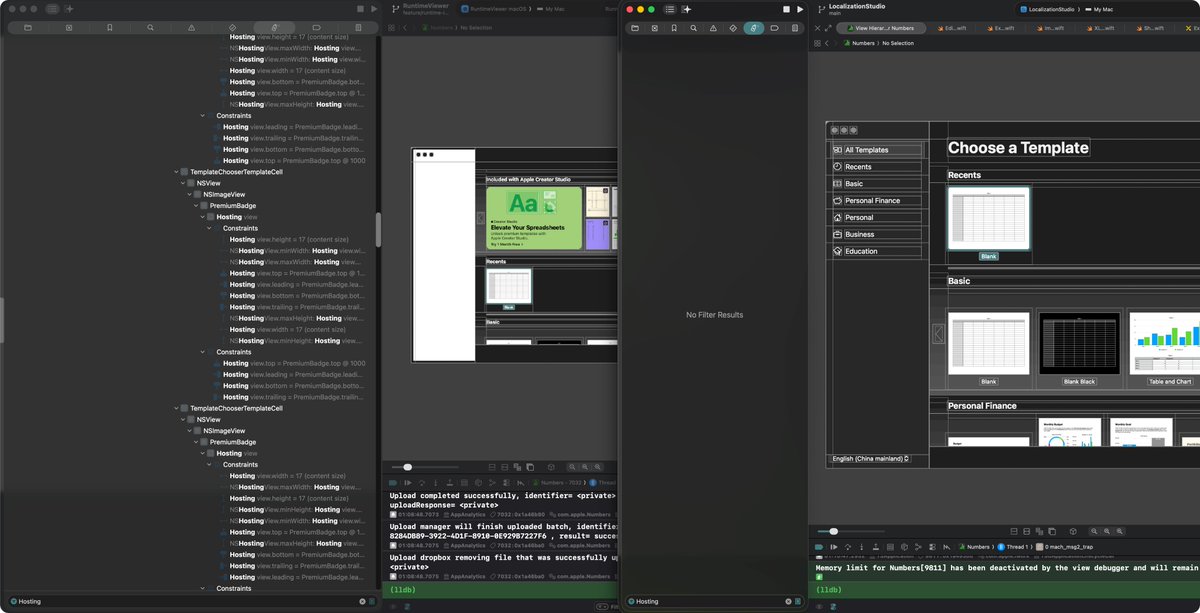The image size is (1200, 613).
Task: Toggle navigator sidebar in LocalizationStudio window
Action: coord(670,9)
